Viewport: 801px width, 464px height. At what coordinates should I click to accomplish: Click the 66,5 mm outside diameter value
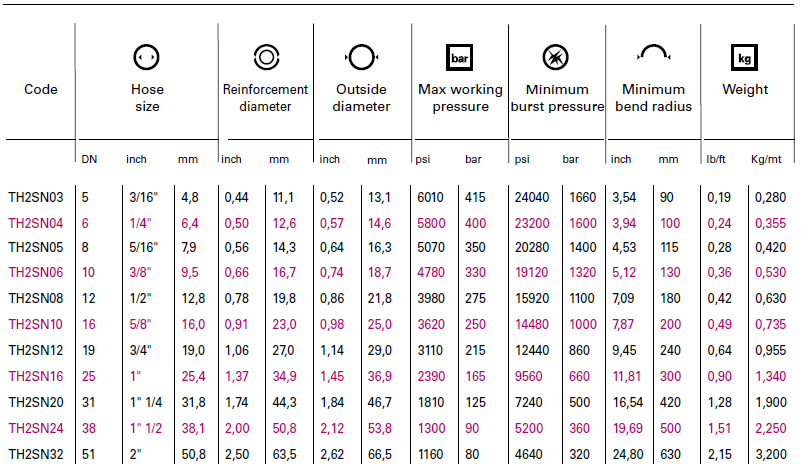coord(380,454)
